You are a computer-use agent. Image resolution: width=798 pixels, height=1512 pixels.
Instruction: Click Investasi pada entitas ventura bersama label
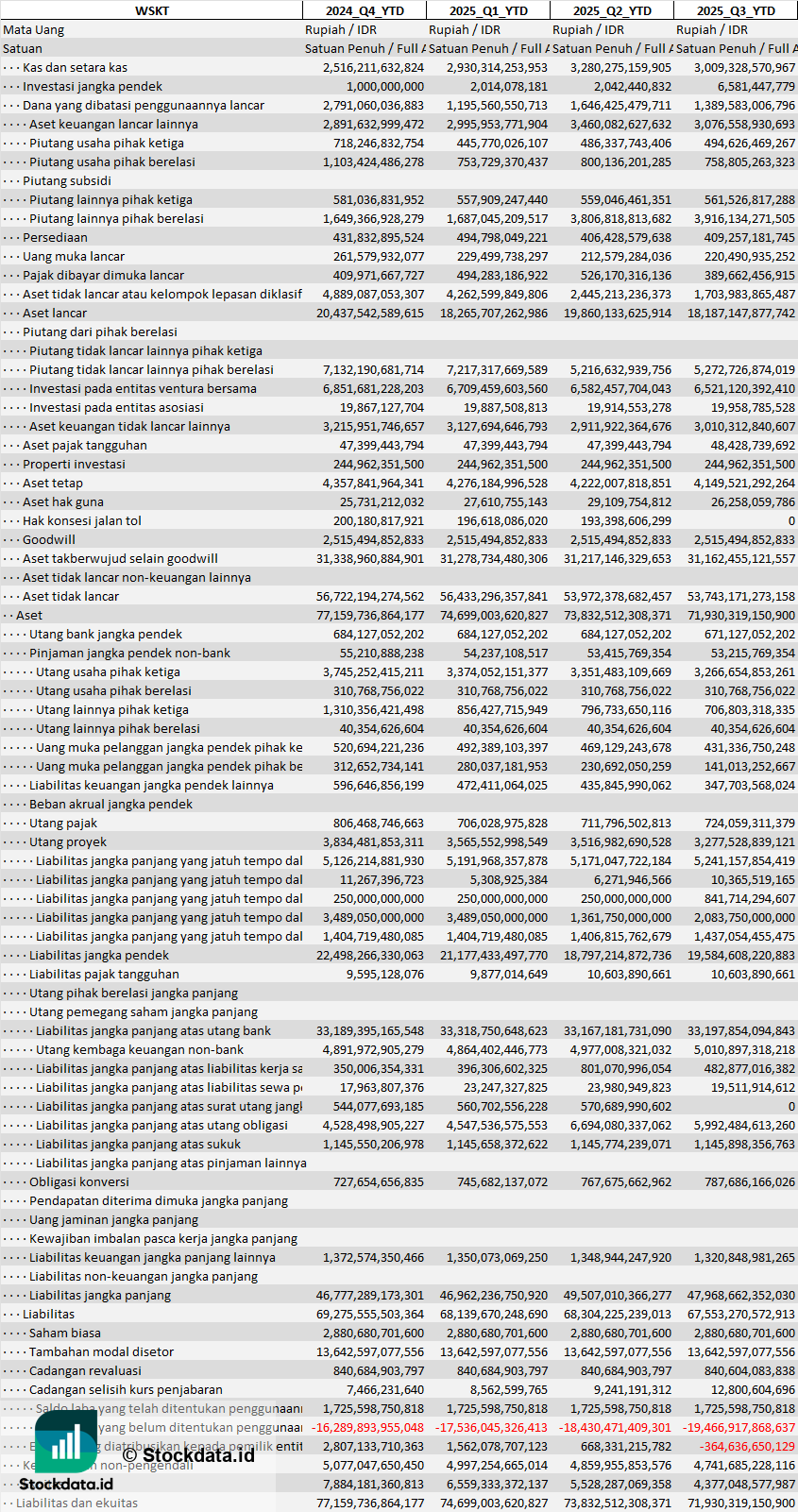(x=143, y=388)
